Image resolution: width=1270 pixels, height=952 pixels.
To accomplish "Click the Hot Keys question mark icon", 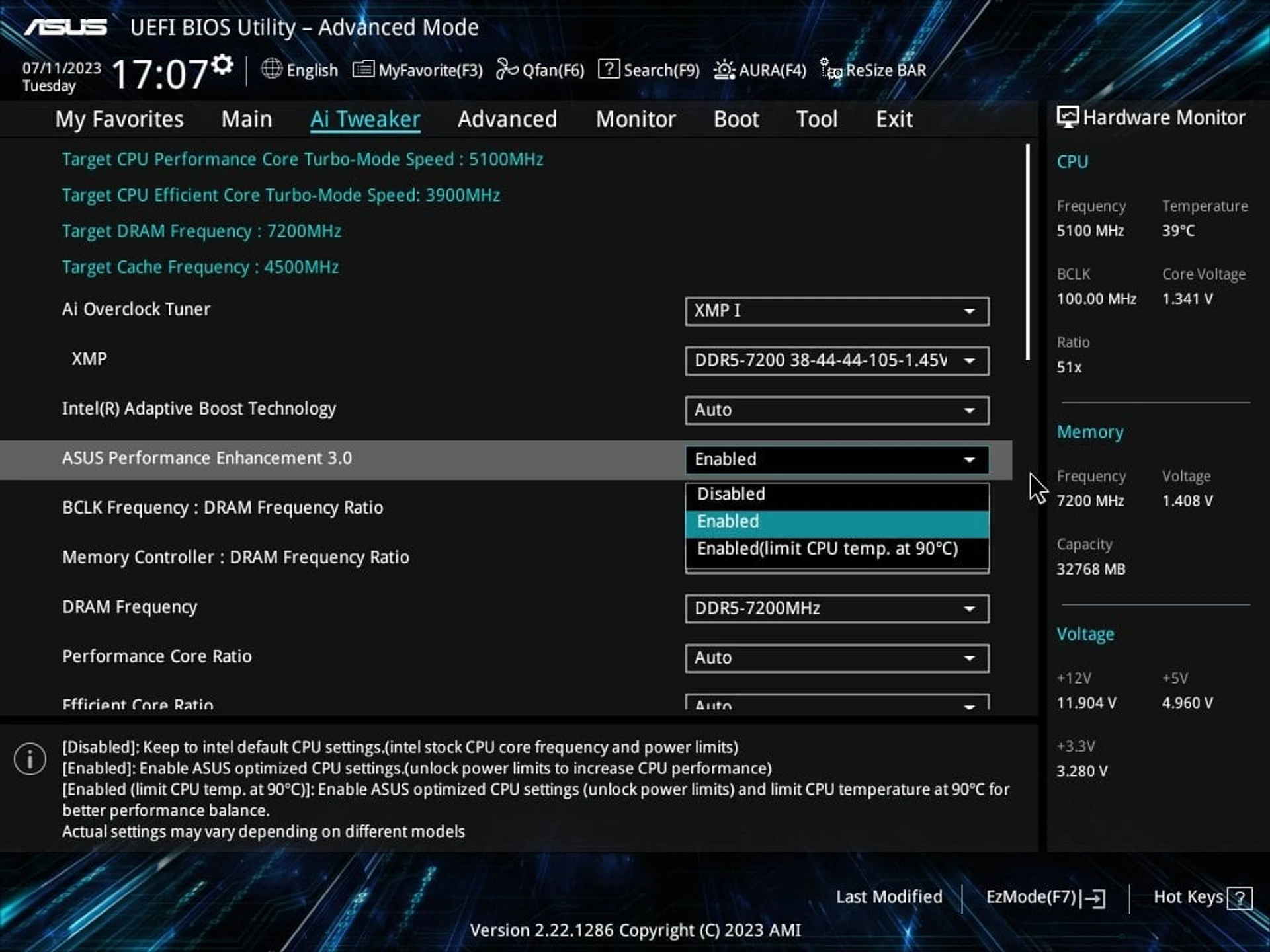I will click(1240, 898).
